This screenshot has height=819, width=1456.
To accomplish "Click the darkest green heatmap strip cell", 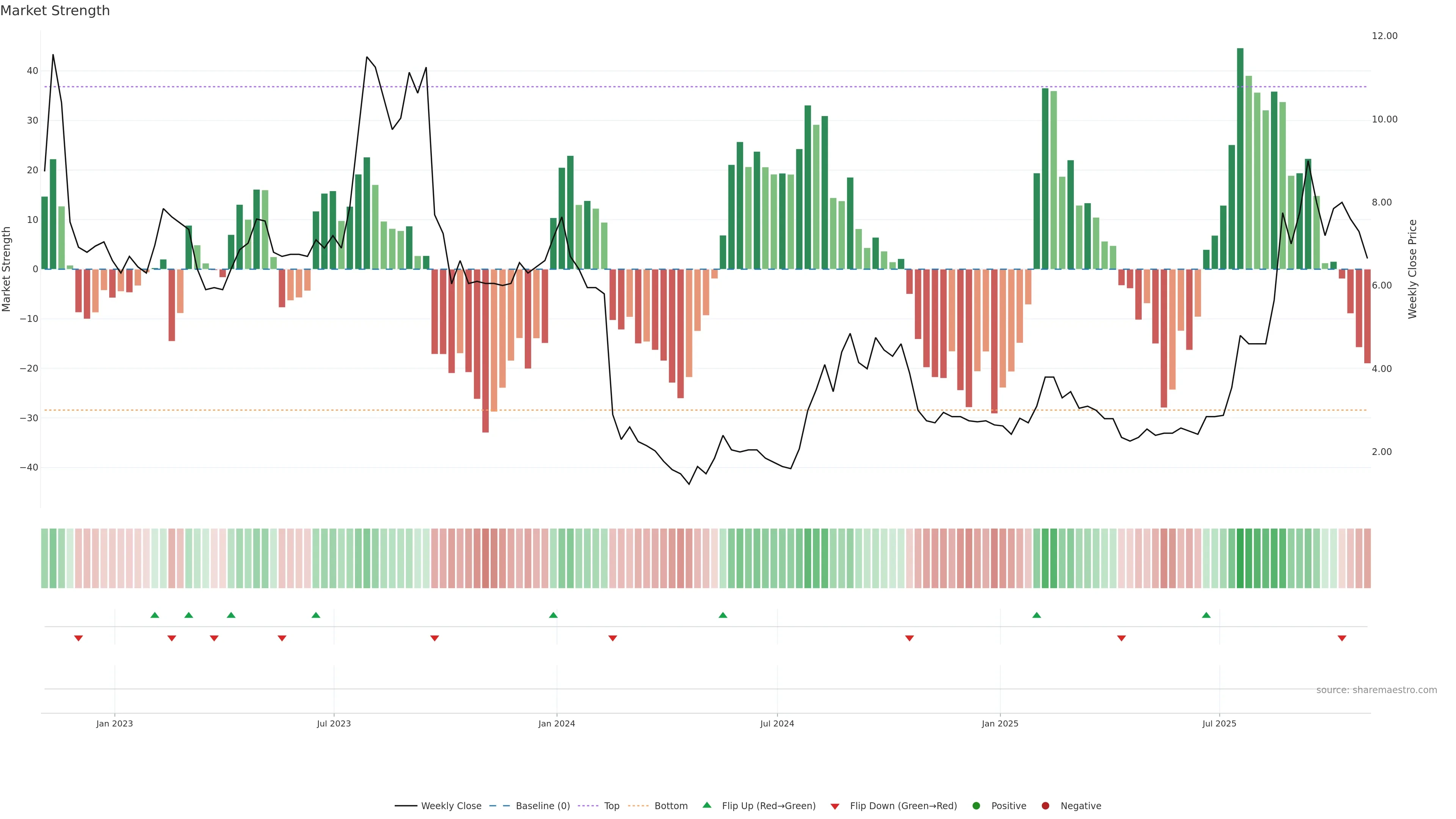I will click(x=1240, y=559).
